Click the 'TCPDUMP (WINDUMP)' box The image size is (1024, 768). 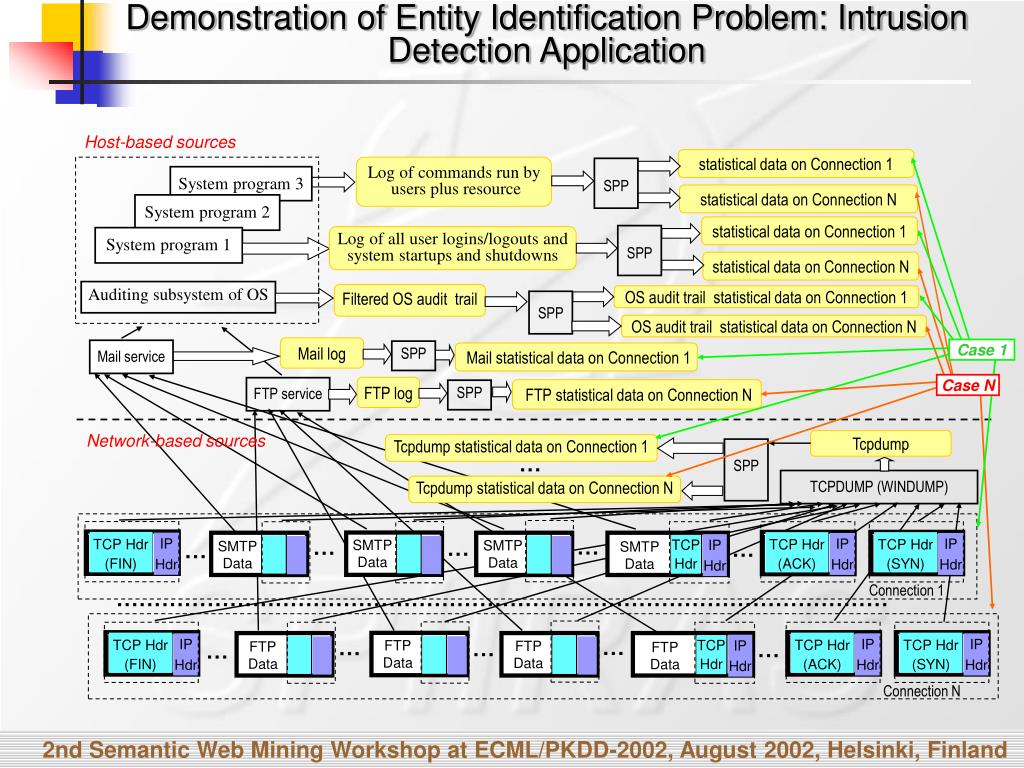pyautogui.click(x=879, y=487)
